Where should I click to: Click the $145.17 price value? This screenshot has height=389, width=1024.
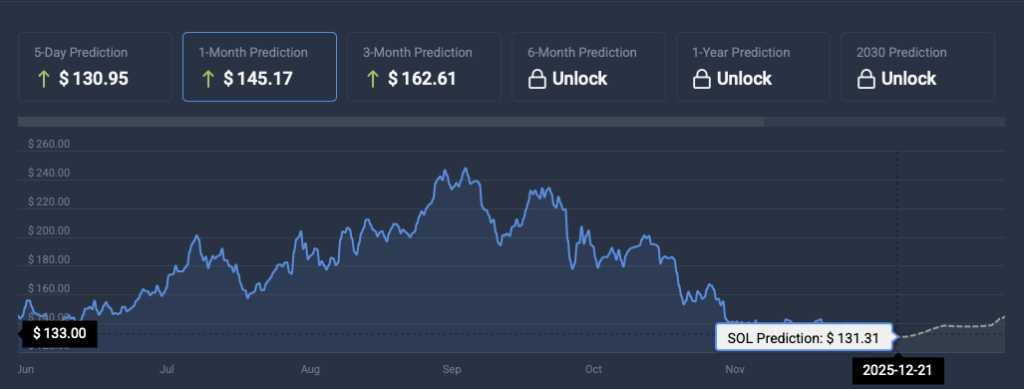coord(258,79)
